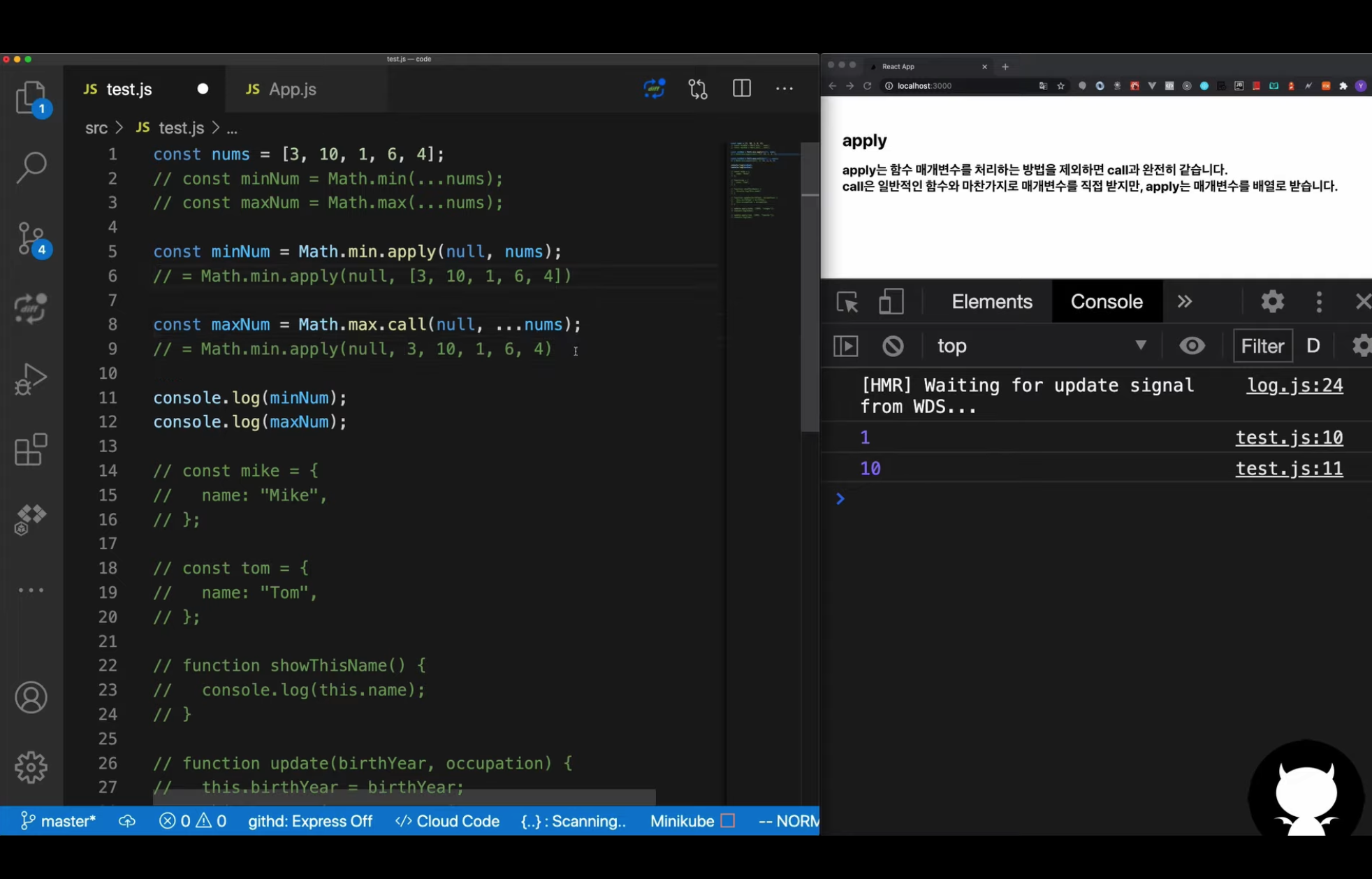This screenshot has height=879, width=1372.
Task: Switch to the Elements DevTools tab
Action: 992,302
